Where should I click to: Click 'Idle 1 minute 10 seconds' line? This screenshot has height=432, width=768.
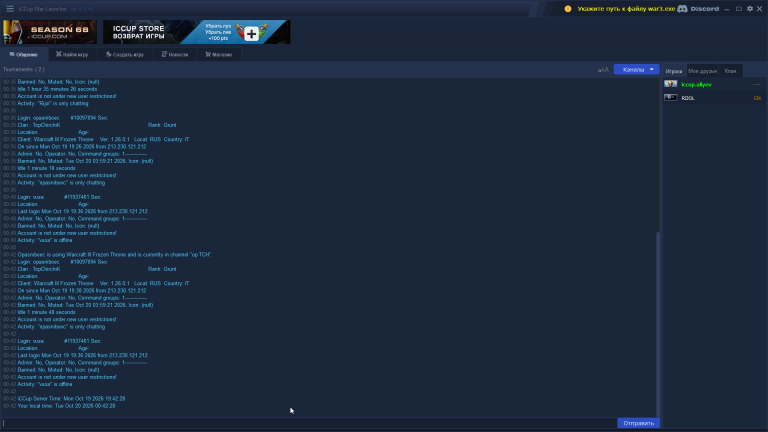[46, 168]
